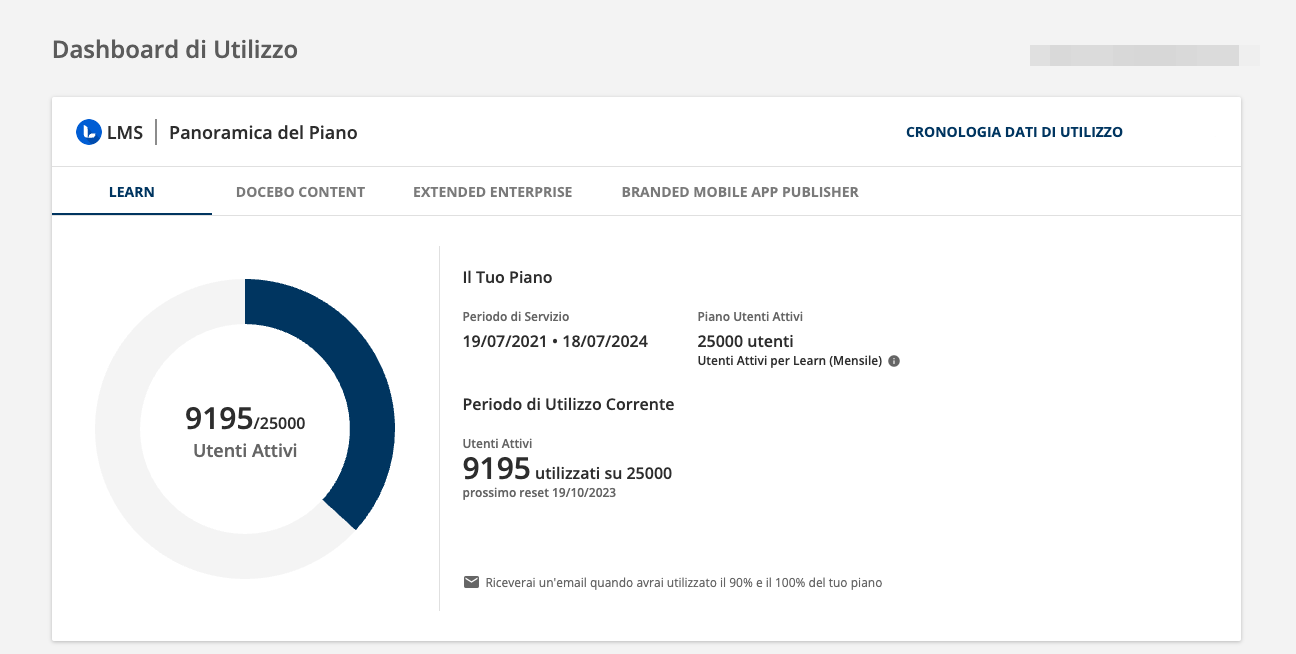Viewport: 1296px width, 654px height.
Task: Click the service period dates 19/07/2021 • 18/07/2024
Action: (555, 341)
